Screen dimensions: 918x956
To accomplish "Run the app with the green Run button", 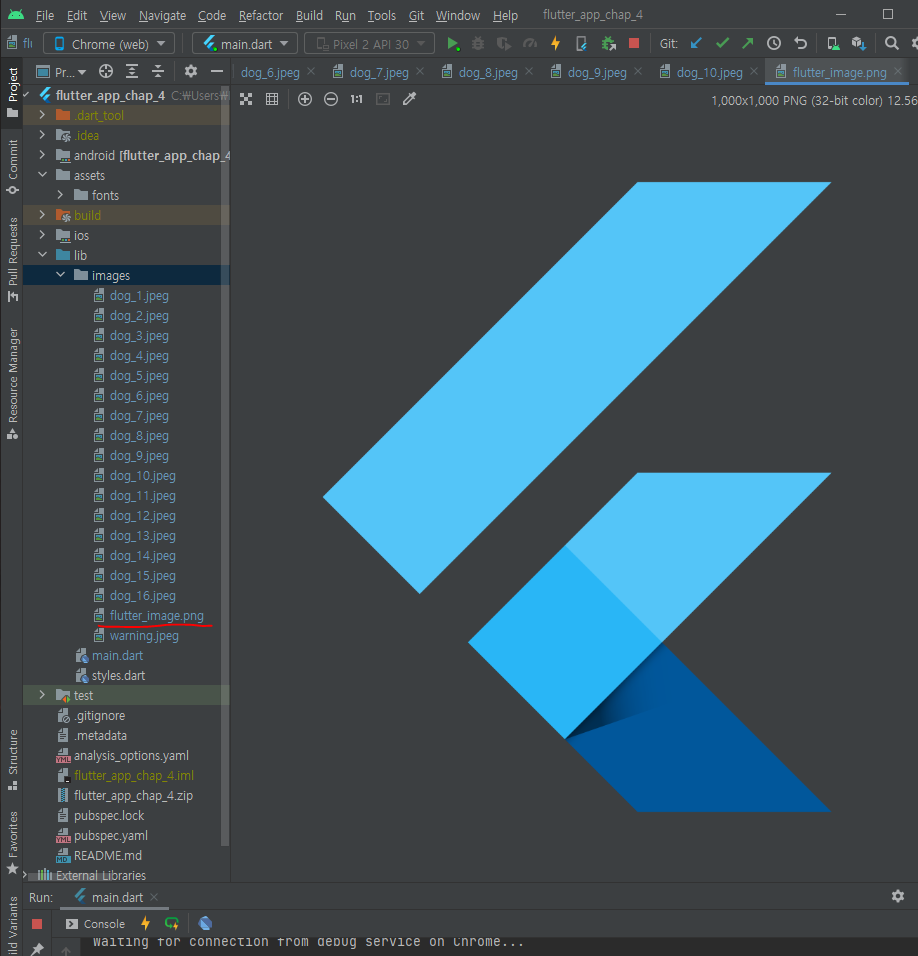I will [452, 44].
